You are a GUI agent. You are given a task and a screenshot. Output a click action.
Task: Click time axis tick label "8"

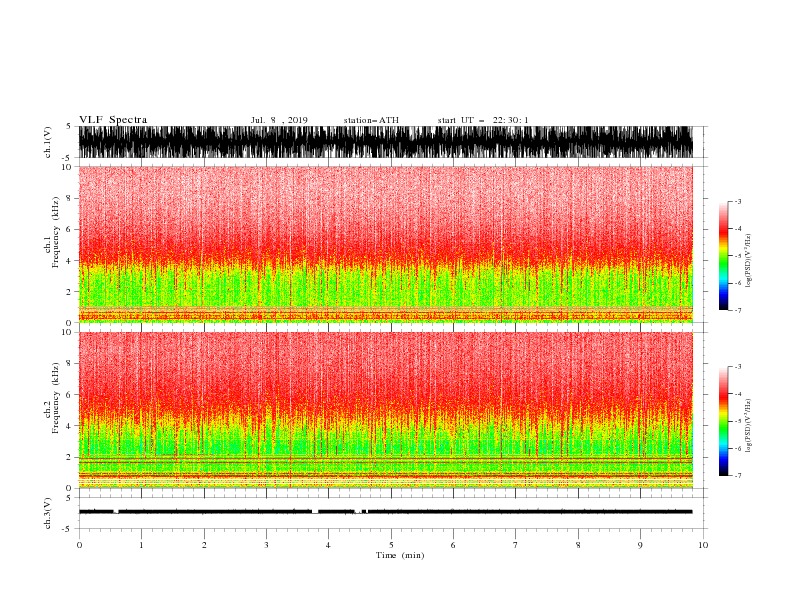(x=578, y=545)
